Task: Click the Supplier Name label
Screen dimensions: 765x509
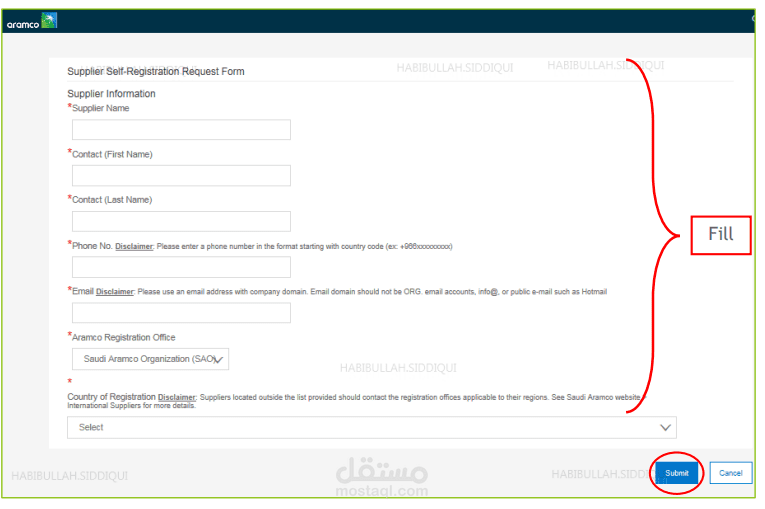Action: pos(101,109)
